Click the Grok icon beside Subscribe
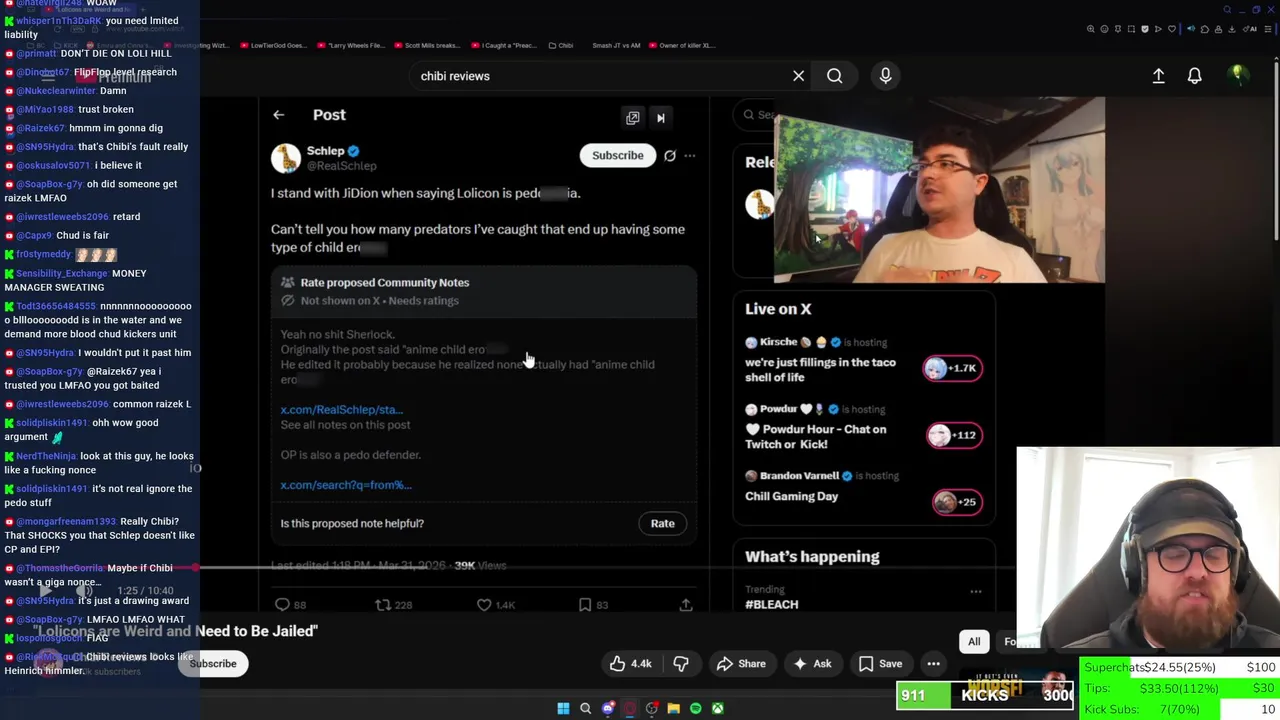 click(669, 156)
